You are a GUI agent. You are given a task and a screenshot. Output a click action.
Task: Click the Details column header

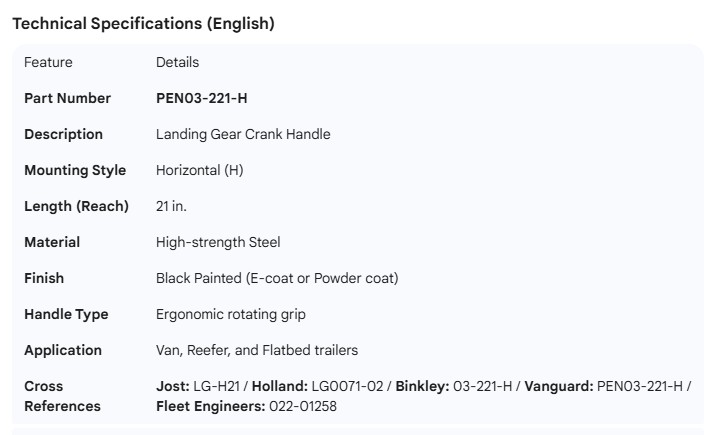[x=177, y=62]
